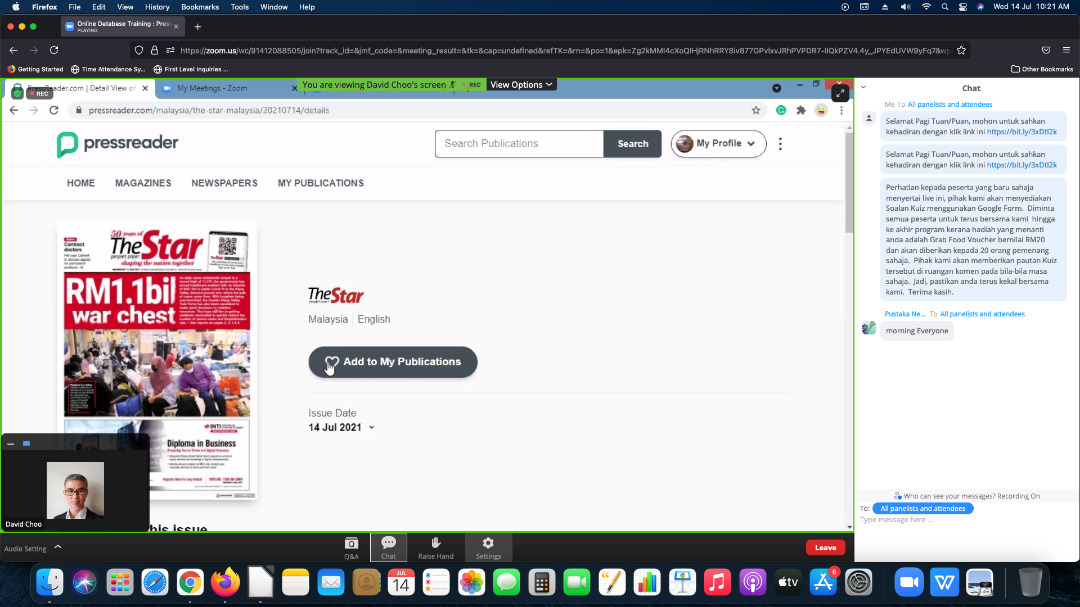1080x607 pixels.
Task: Open the NEWSPAPERS tab
Action: point(225,183)
